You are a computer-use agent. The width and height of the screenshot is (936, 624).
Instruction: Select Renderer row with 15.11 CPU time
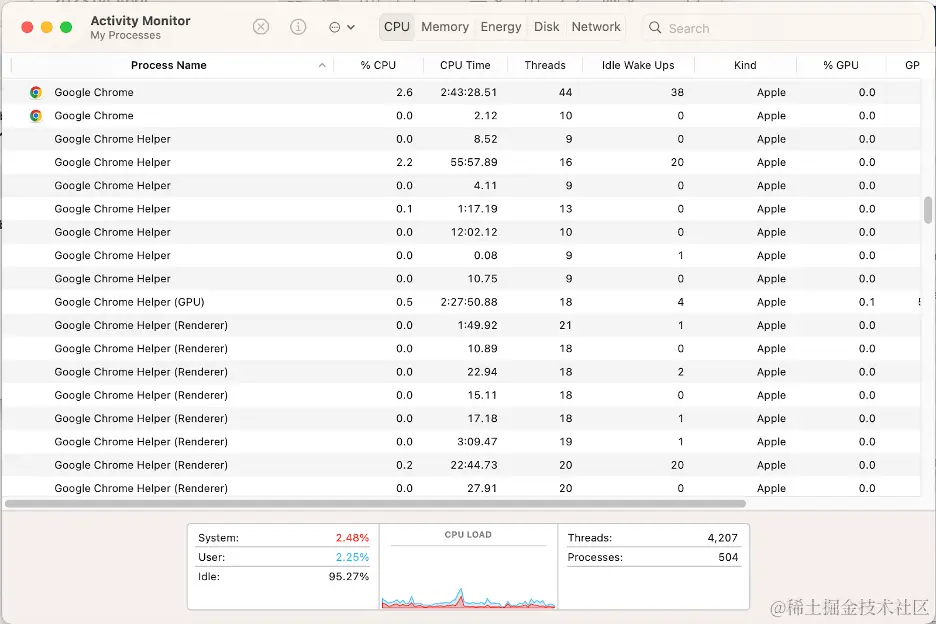coord(461,395)
